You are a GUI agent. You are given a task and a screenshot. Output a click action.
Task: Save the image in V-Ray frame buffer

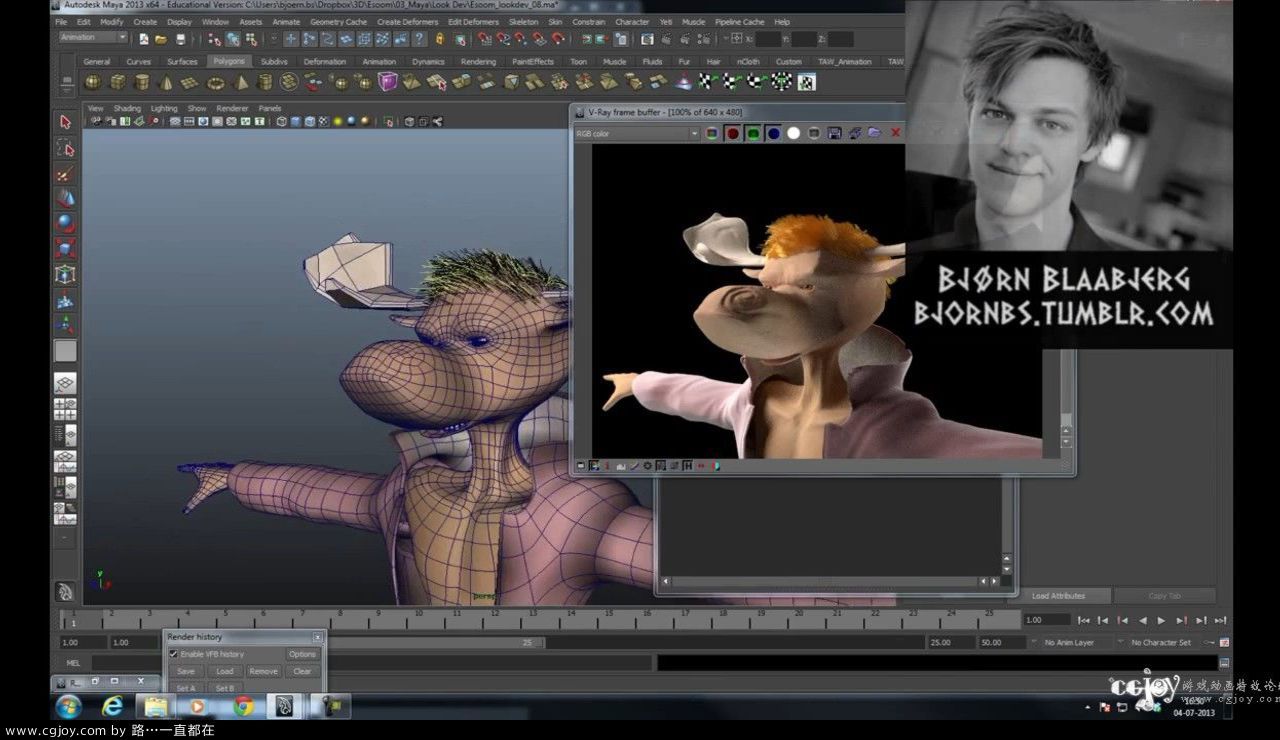pyautogui.click(x=835, y=133)
